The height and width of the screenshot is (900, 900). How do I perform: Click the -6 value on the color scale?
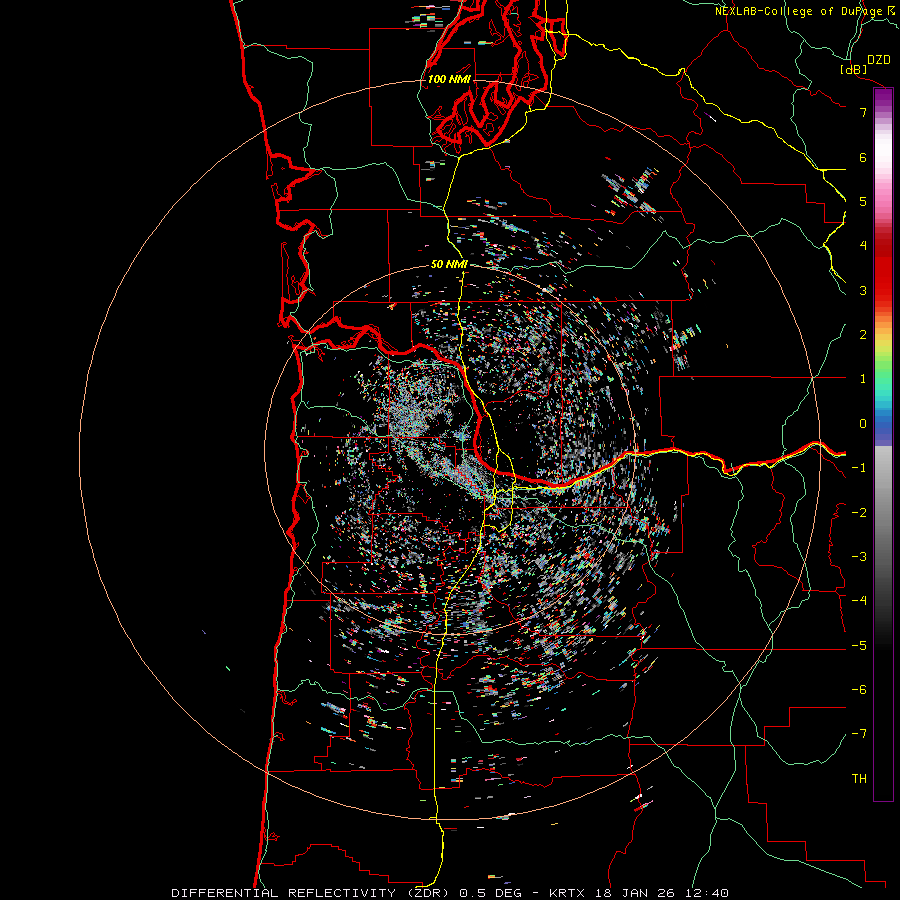point(859,690)
